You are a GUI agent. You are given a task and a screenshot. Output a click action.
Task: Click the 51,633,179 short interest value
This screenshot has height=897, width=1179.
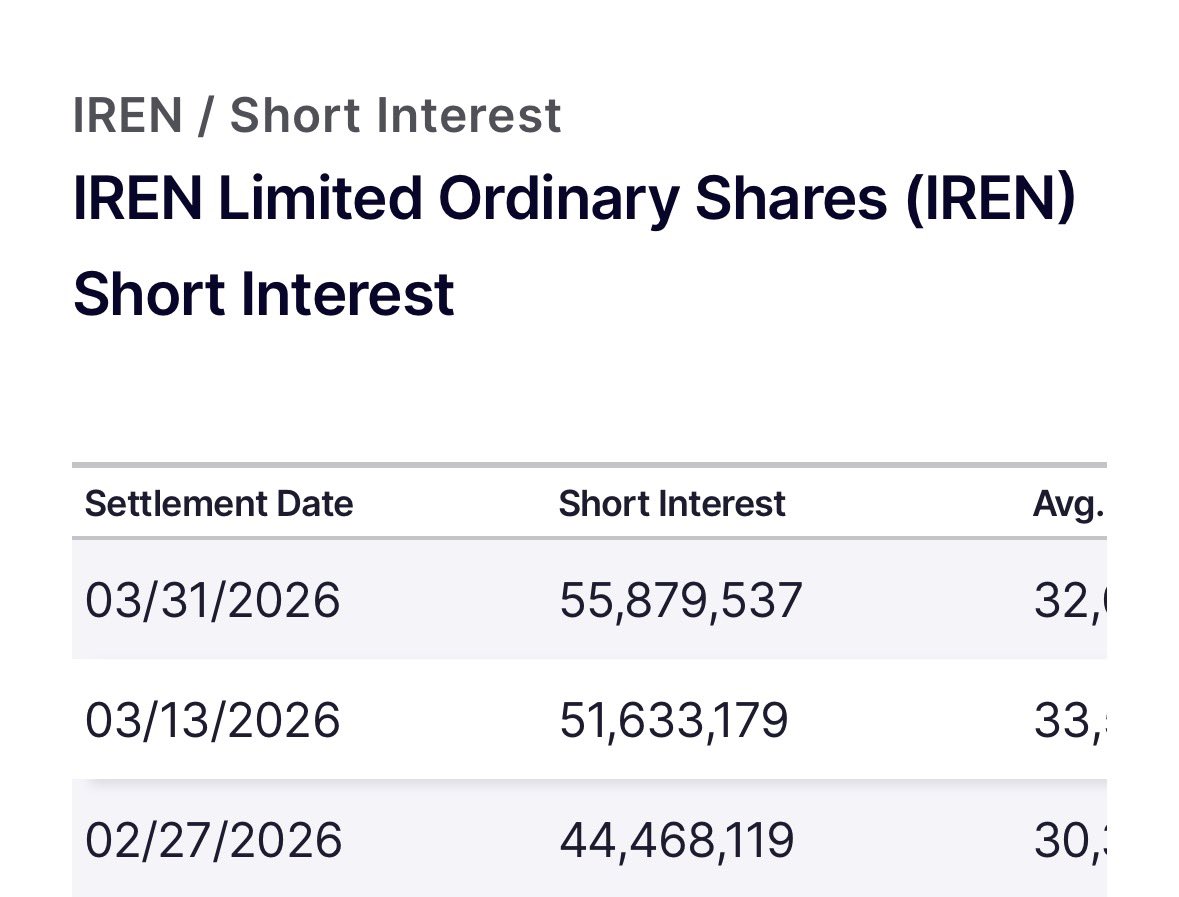pos(674,720)
